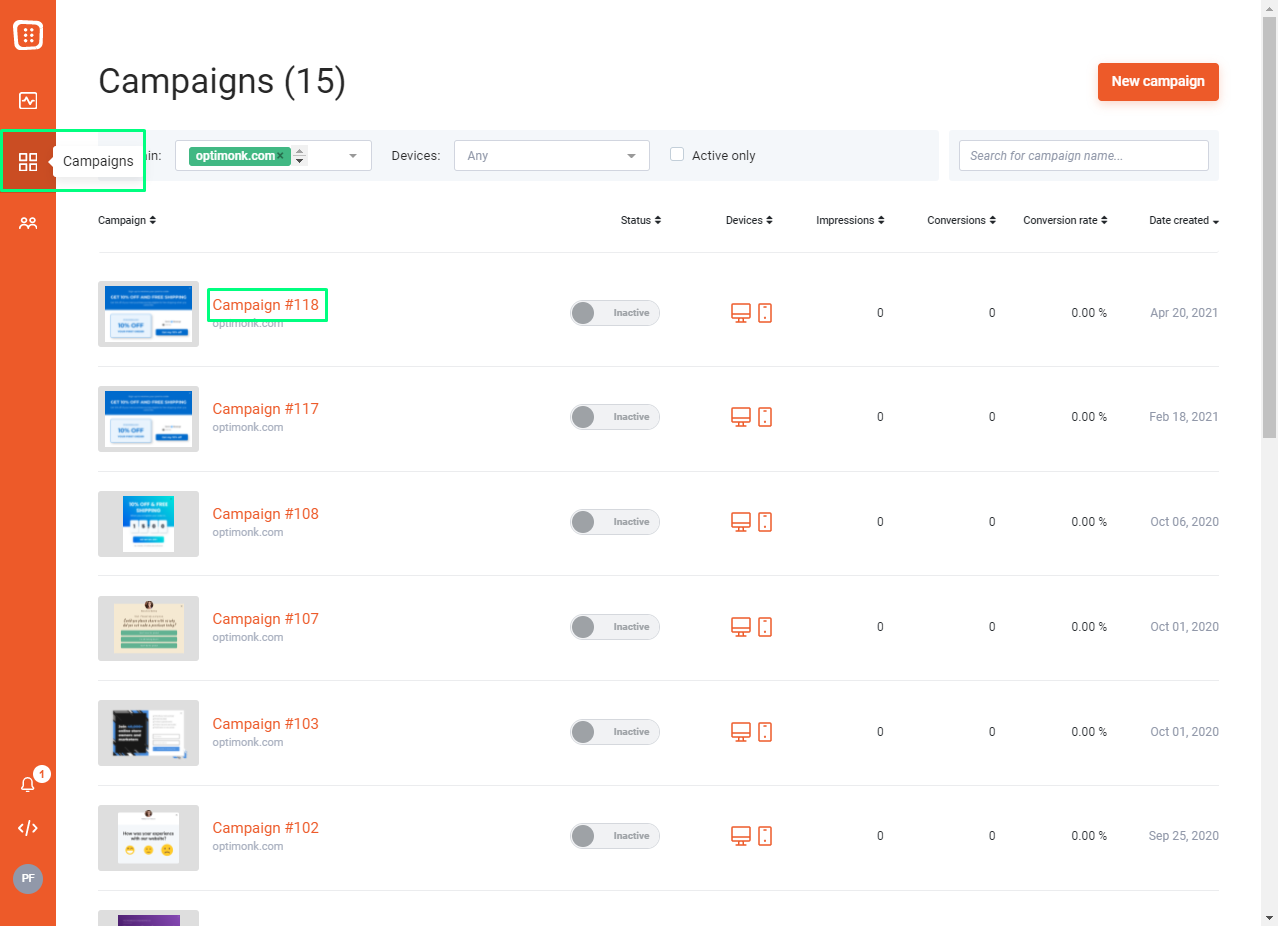Click mobile device icon for Campaign #118
The width and height of the screenshot is (1278, 926).
pos(765,313)
